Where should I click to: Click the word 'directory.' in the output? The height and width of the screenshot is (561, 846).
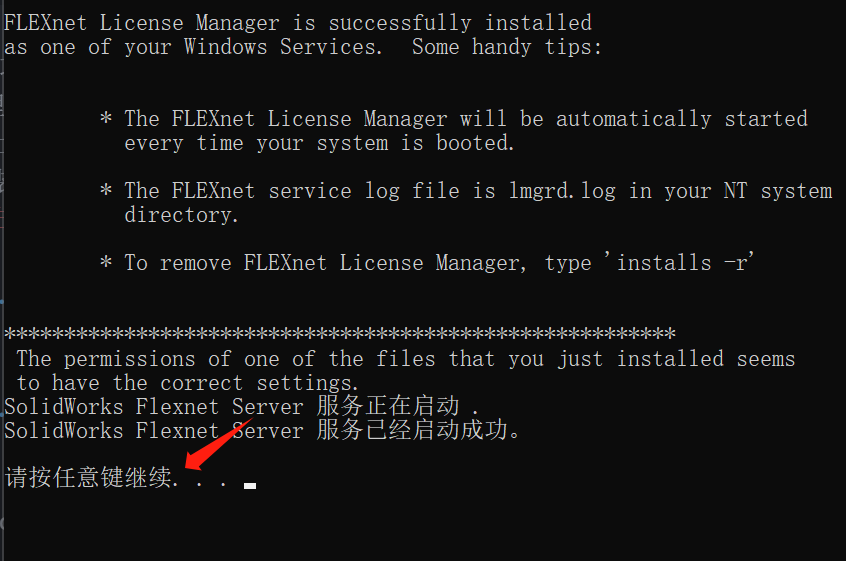[x=181, y=215]
